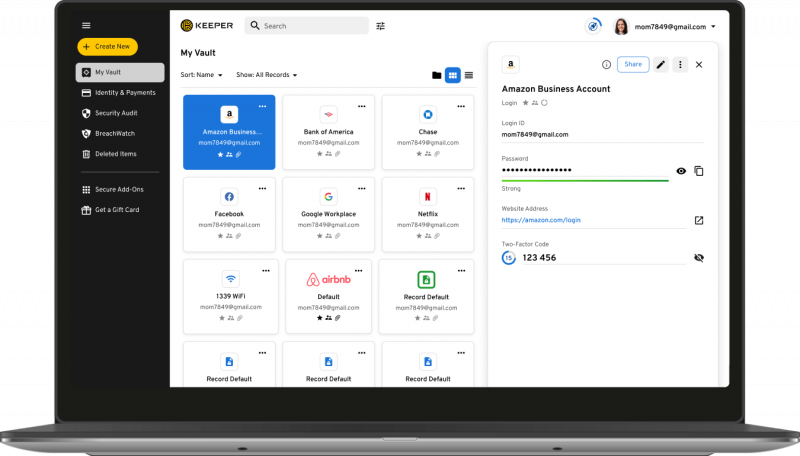Click the Keeper logo
800x456 pixels.
click(207, 26)
